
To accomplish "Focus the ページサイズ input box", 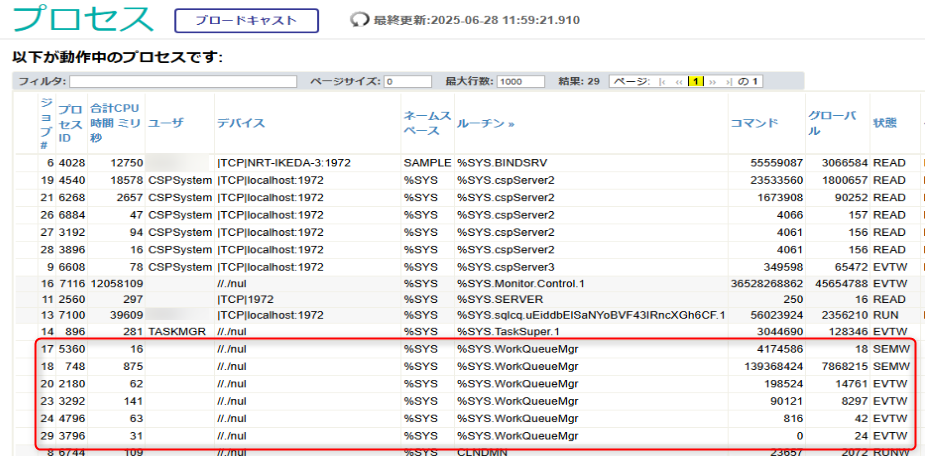I will [x=408, y=82].
